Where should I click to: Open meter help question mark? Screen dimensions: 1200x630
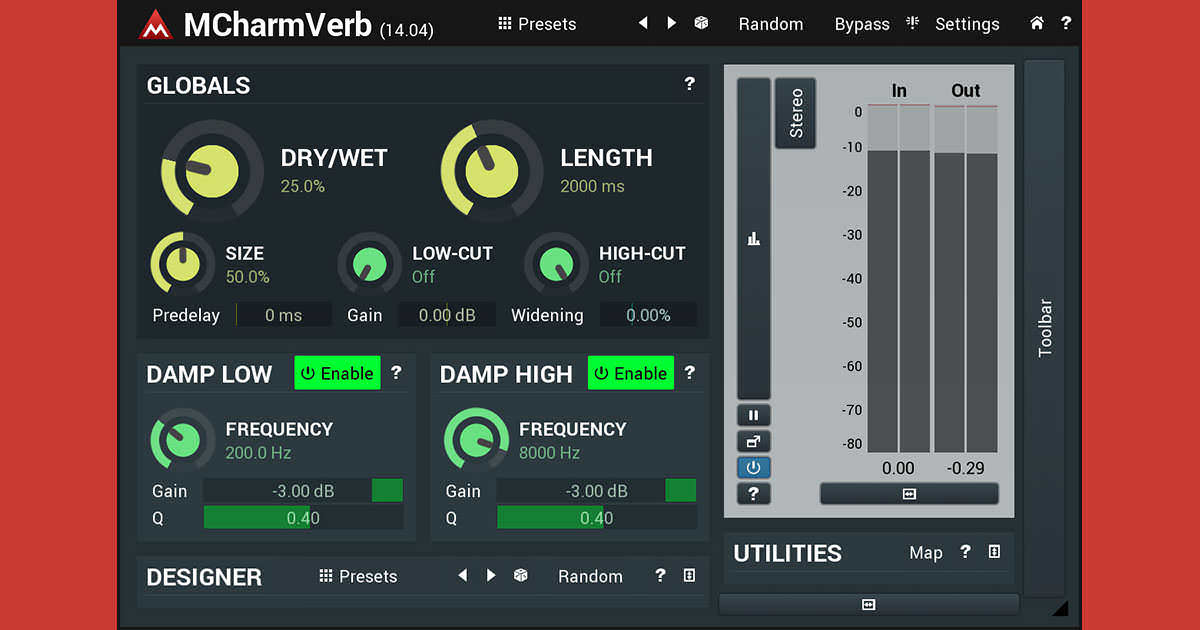(x=754, y=493)
